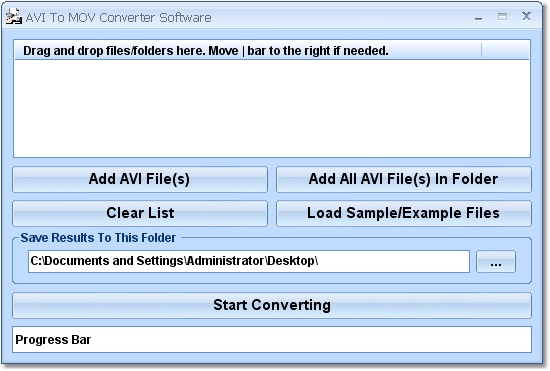Screen dimensions: 550x371
Task: Maximize the converter window
Action: [x=502, y=16]
